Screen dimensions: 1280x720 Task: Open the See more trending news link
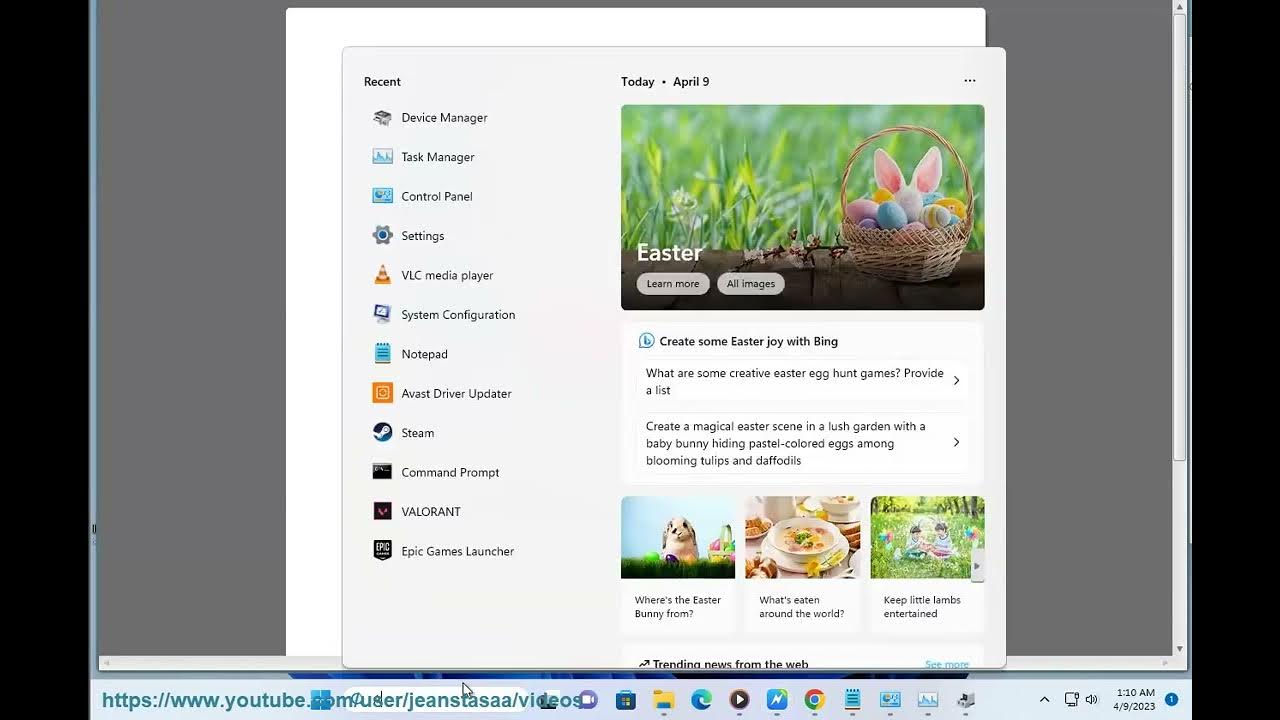946,664
